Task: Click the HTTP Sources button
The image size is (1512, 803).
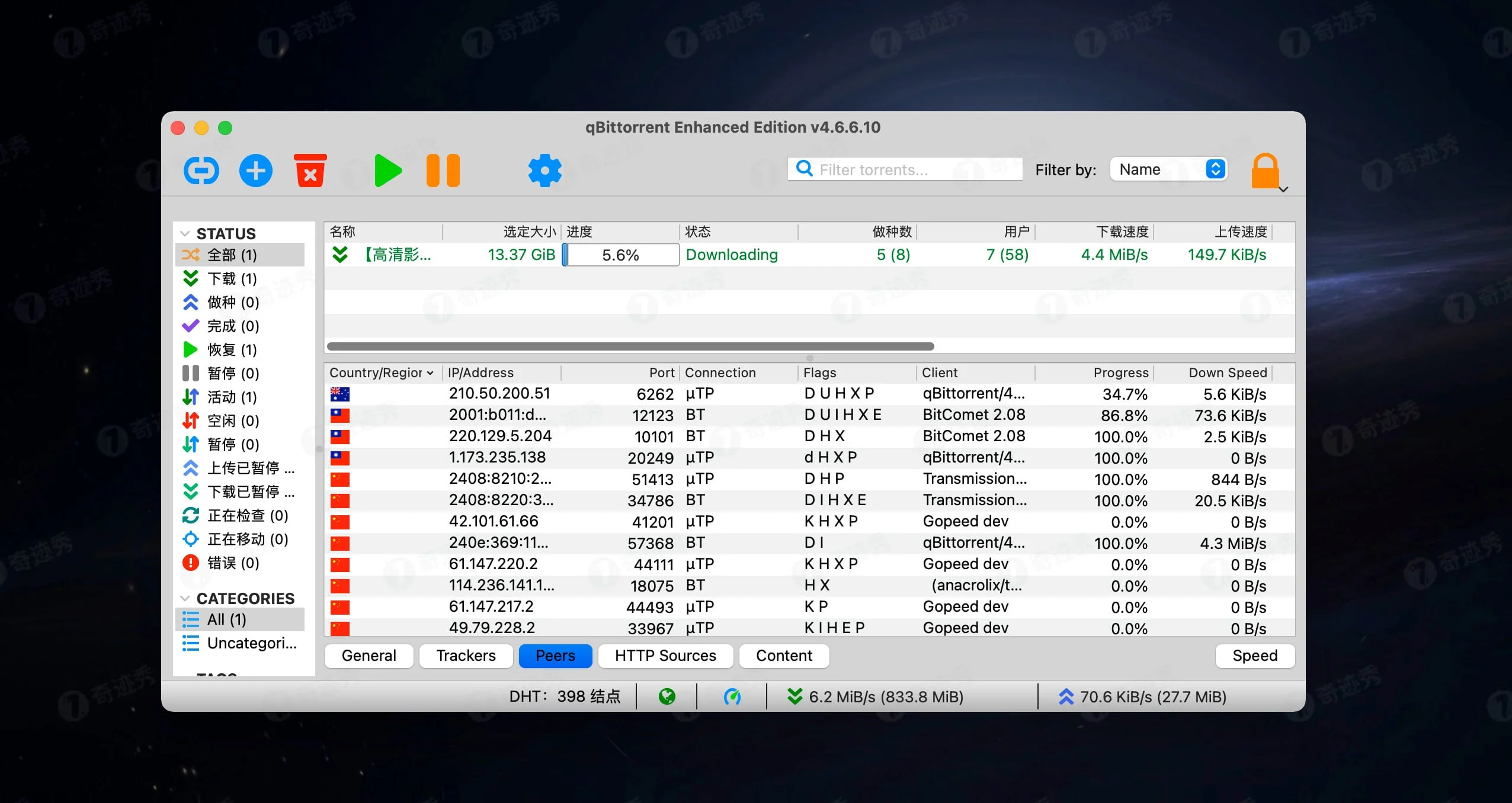Action: 665,656
